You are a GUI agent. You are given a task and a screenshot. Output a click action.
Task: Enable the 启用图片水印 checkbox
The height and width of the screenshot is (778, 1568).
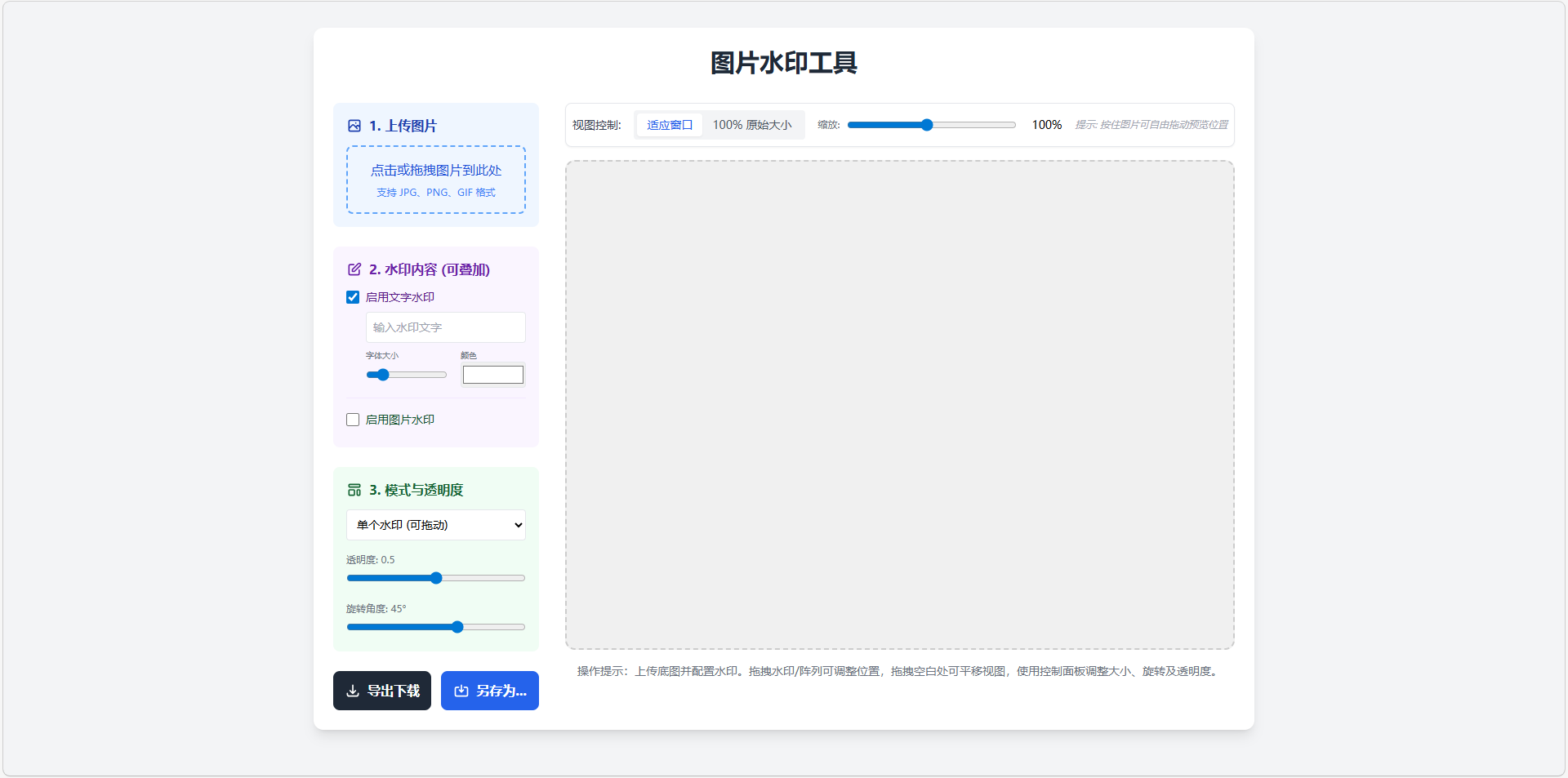pos(352,419)
